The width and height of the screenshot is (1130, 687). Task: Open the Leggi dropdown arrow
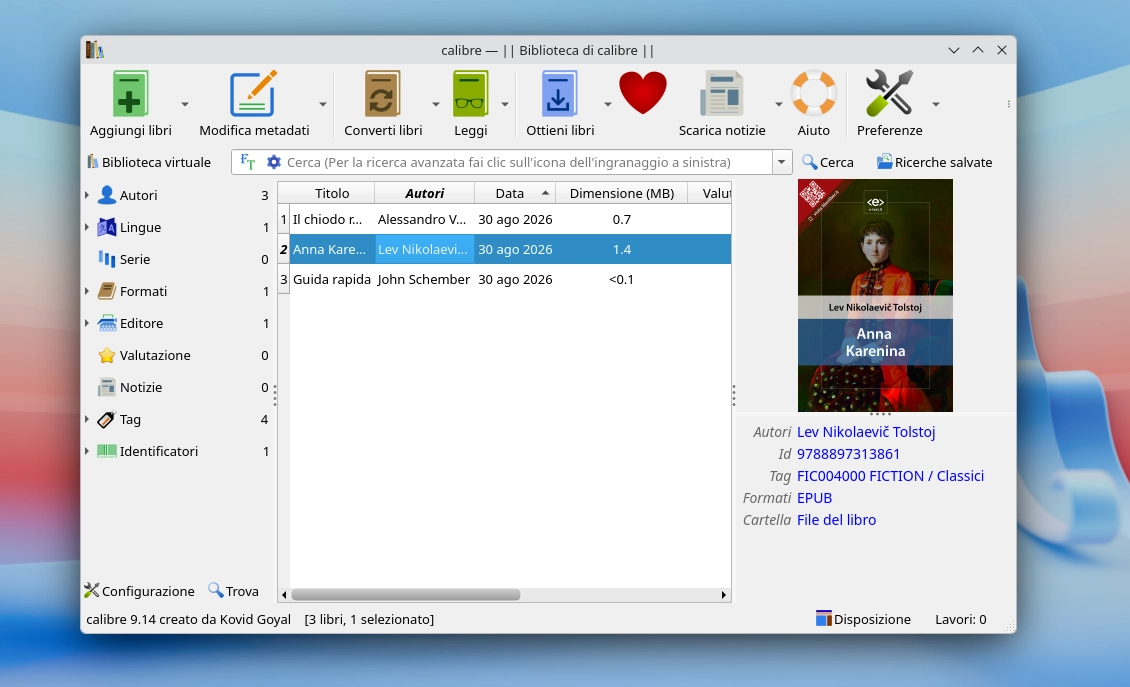pyautogui.click(x=505, y=105)
